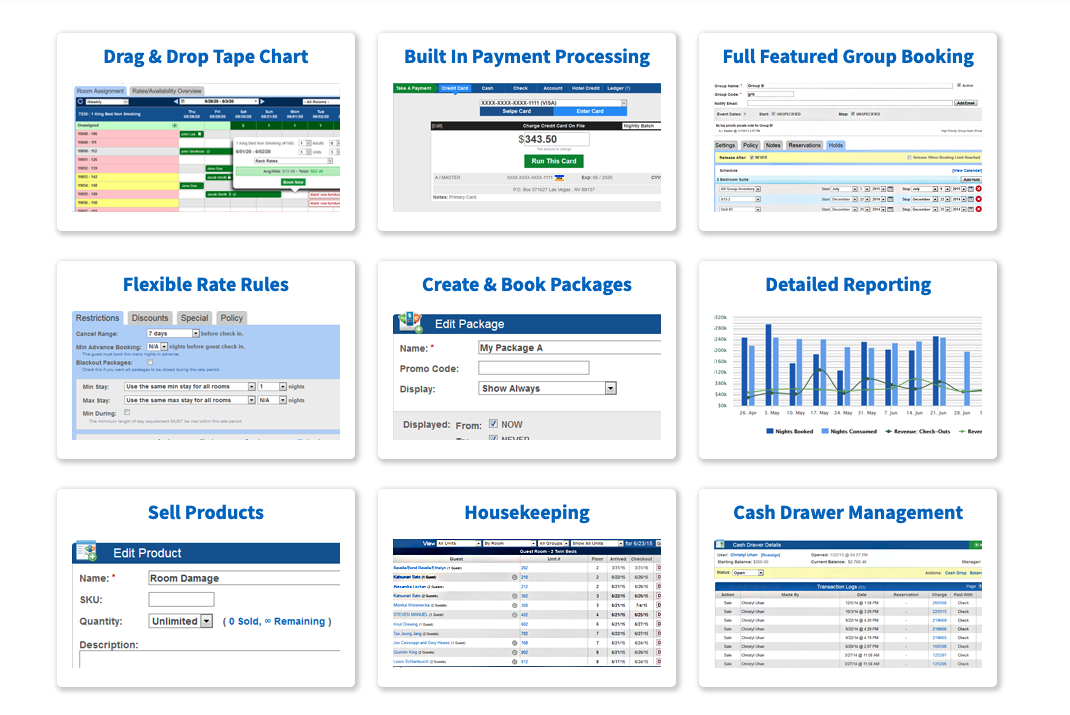Click the Edit Product header icon
This screenshot has width=1070, height=715.
87,551
